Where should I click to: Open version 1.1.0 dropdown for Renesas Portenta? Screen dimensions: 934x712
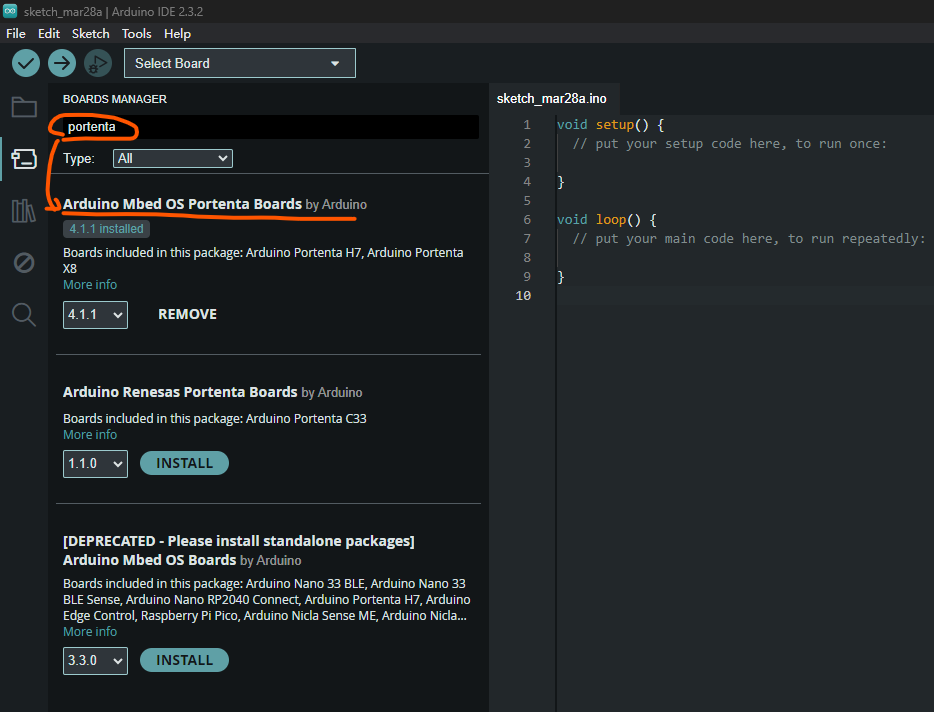95,464
